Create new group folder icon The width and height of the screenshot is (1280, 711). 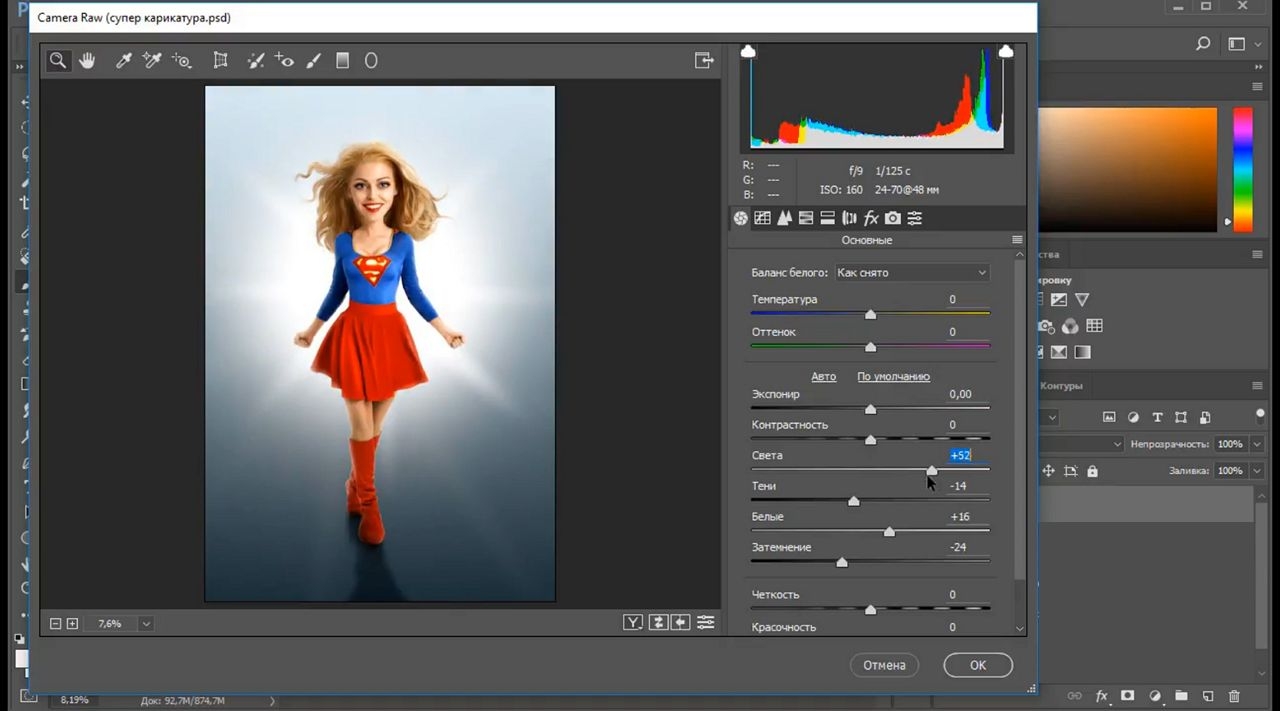click(1181, 696)
